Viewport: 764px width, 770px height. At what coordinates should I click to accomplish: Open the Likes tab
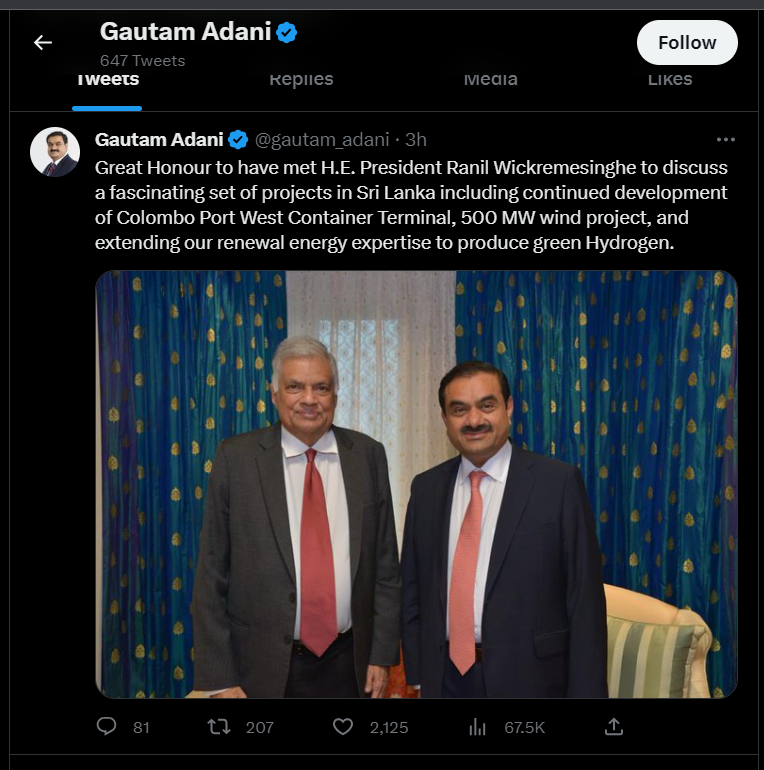pyautogui.click(x=669, y=80)
